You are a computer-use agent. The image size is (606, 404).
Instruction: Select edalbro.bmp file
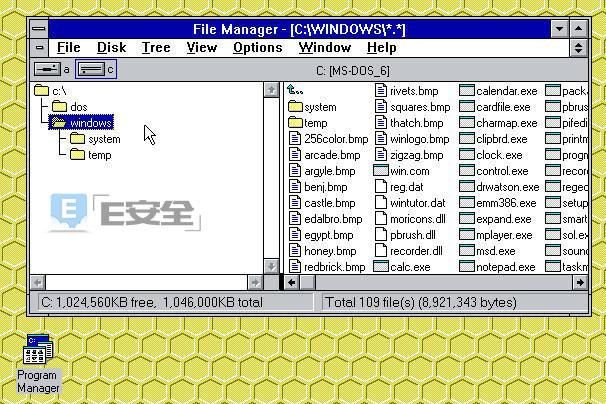click(326, 219)
